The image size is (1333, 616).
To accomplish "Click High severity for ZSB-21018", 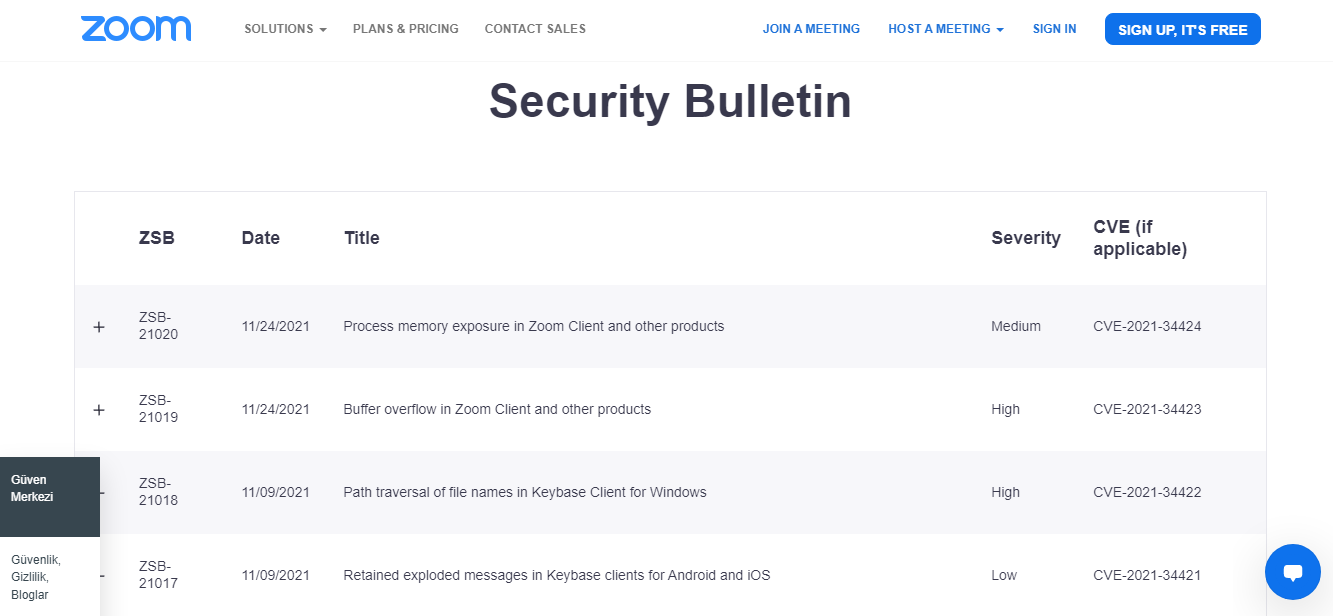I will 1006,492.
